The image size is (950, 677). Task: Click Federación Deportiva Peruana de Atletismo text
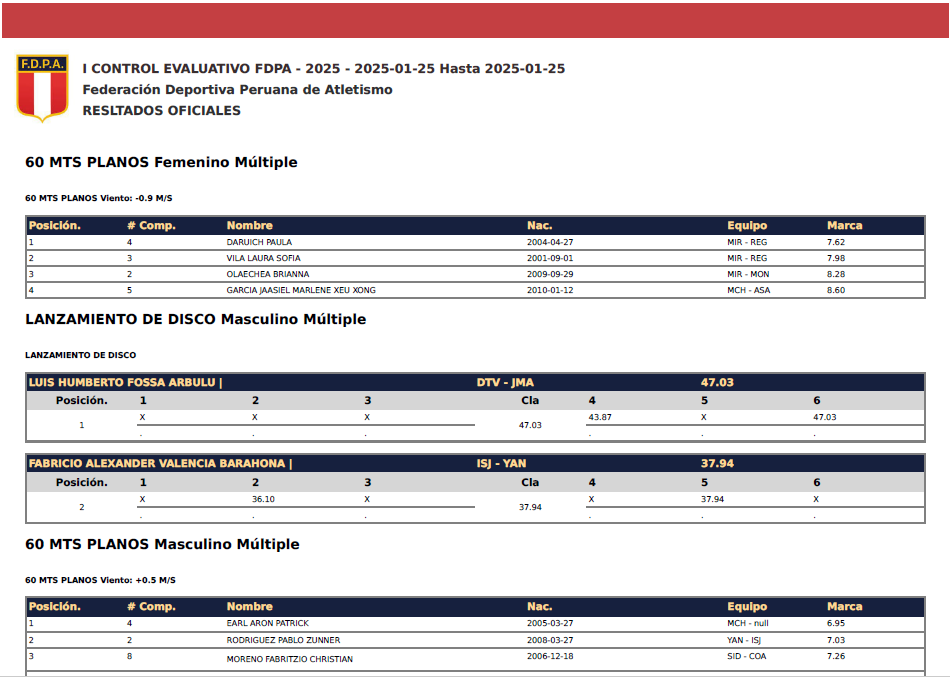[237, 90]
